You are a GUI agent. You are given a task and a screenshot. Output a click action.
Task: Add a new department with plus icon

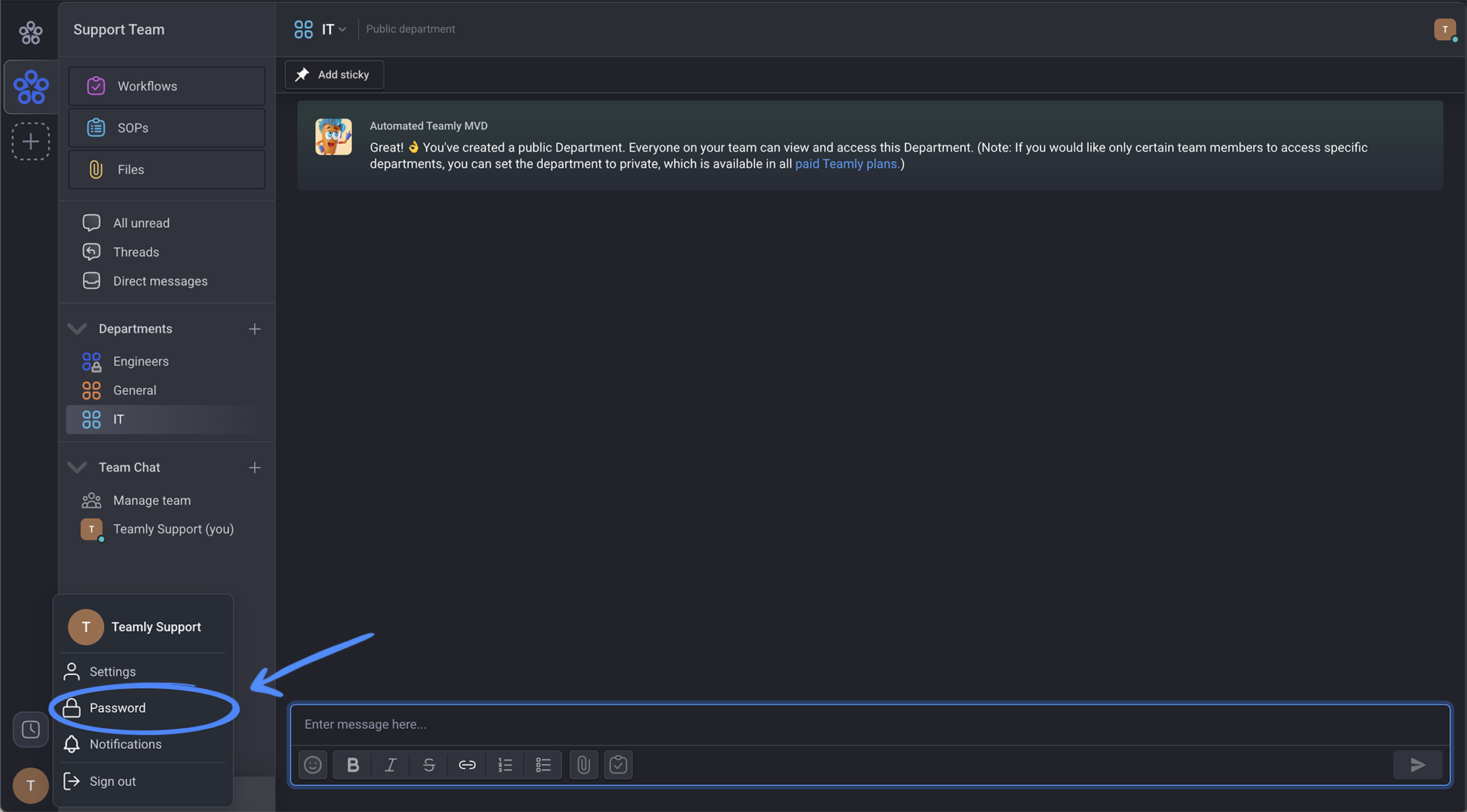(x=255, y=329)
